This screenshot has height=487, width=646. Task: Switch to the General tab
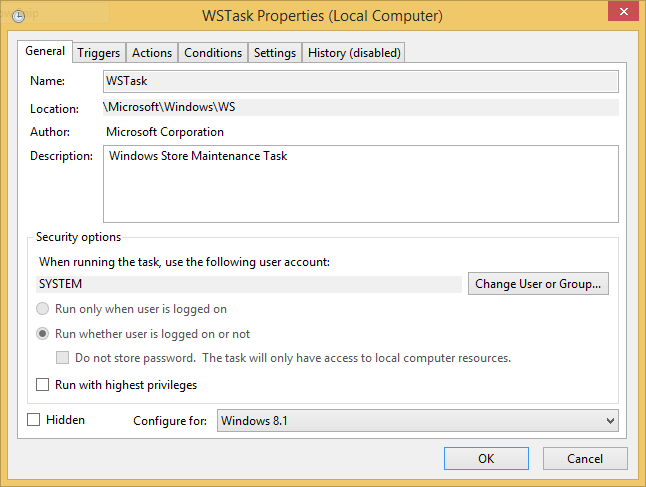click(45, 51)
